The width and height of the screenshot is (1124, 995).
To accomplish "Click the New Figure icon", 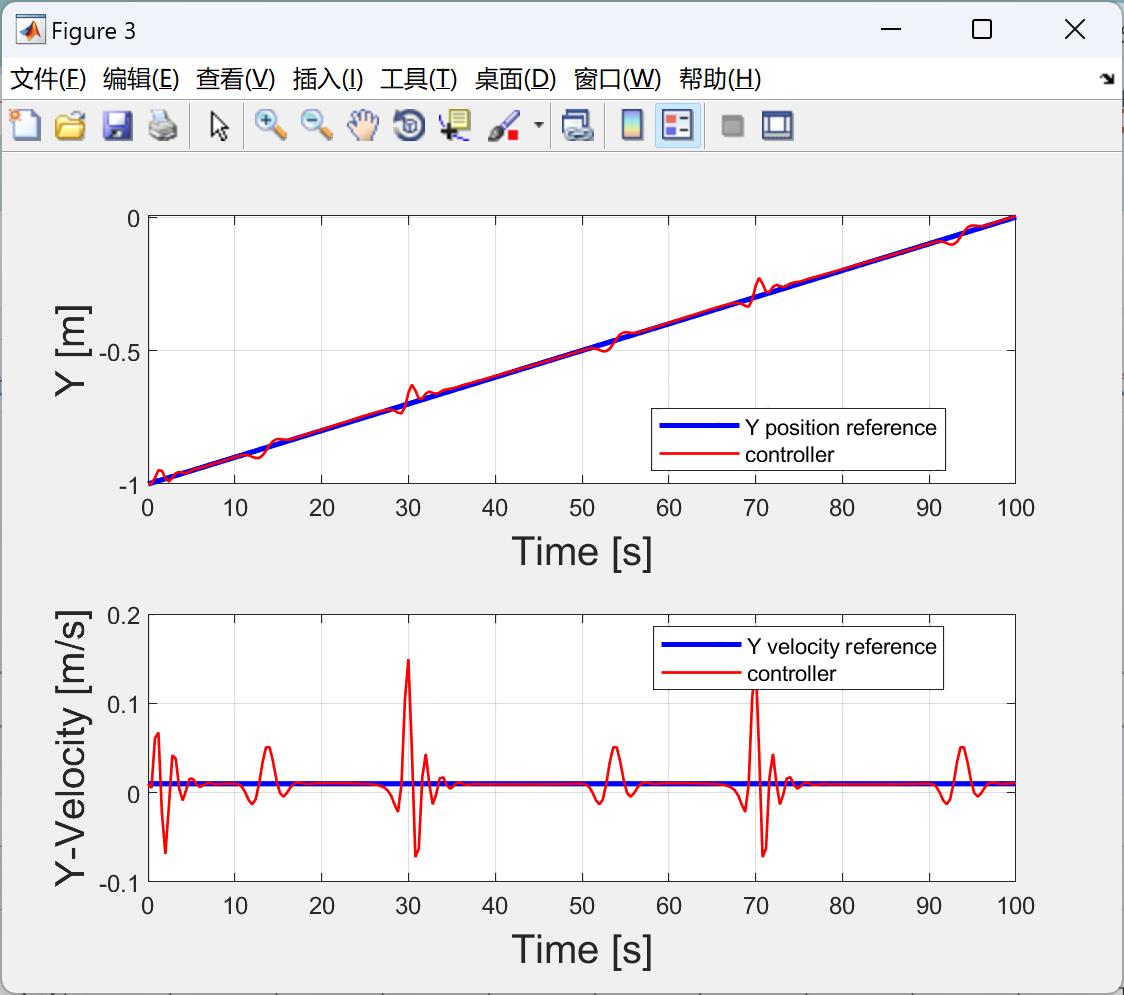I will [x=26, y=126].
